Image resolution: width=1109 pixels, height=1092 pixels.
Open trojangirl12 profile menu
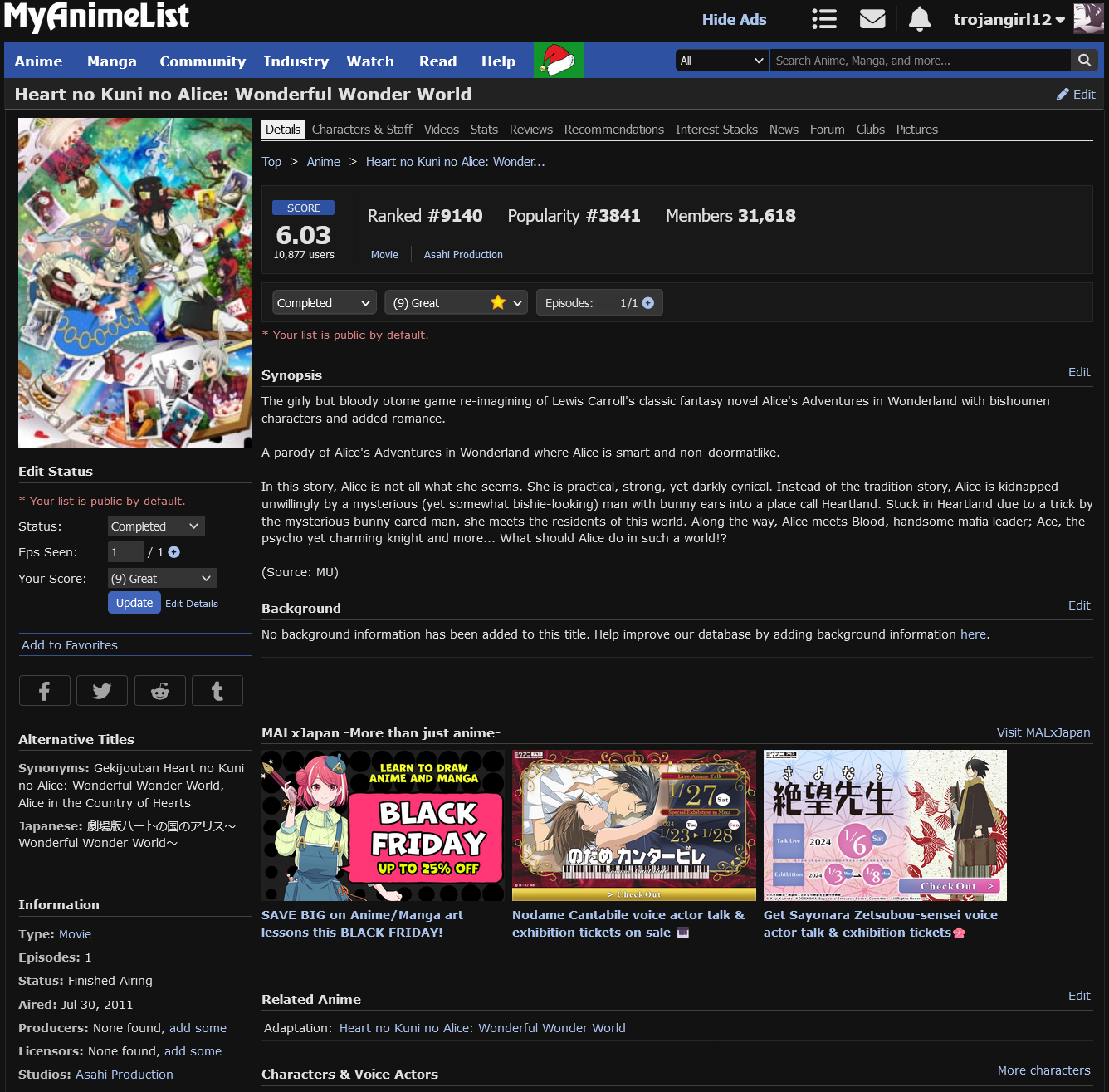(1009, 19)
